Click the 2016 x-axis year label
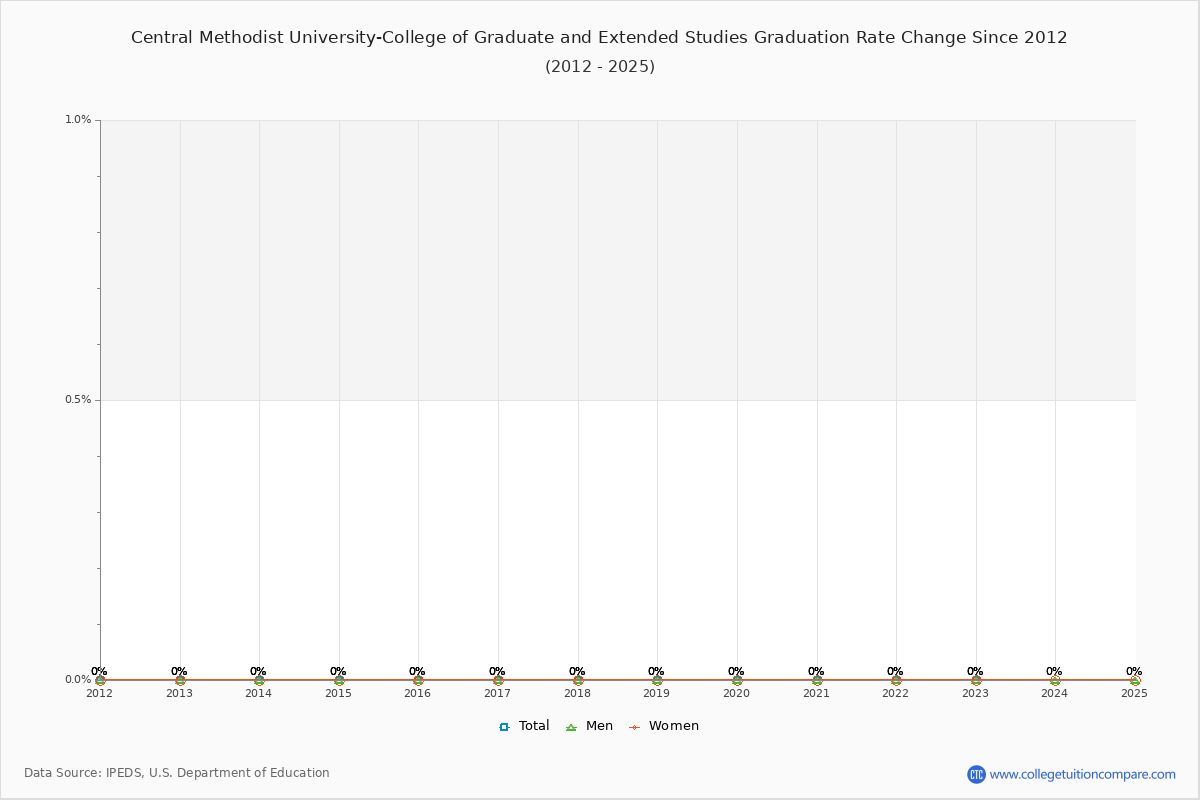This screenshot has width=1200, height=800. click(417, 693)
